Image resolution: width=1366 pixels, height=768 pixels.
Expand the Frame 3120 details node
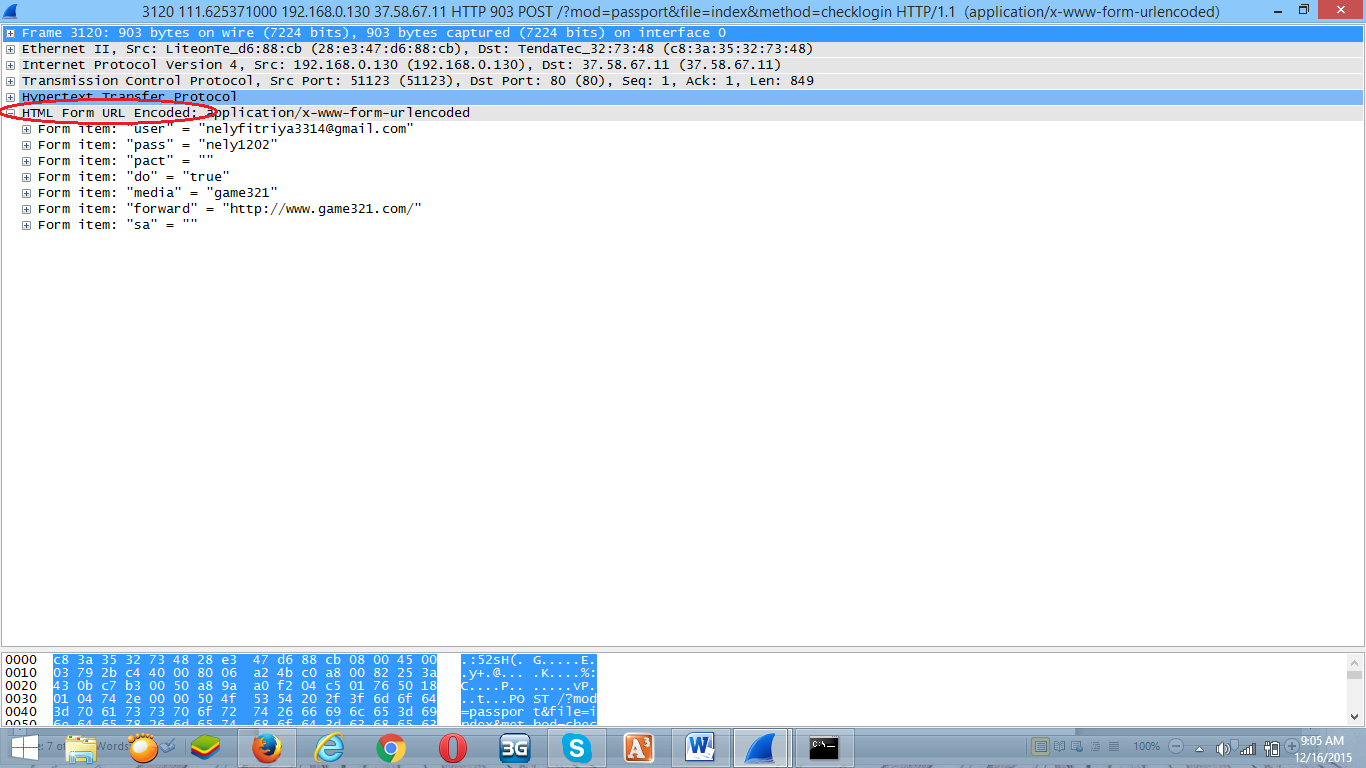[9, 33]
